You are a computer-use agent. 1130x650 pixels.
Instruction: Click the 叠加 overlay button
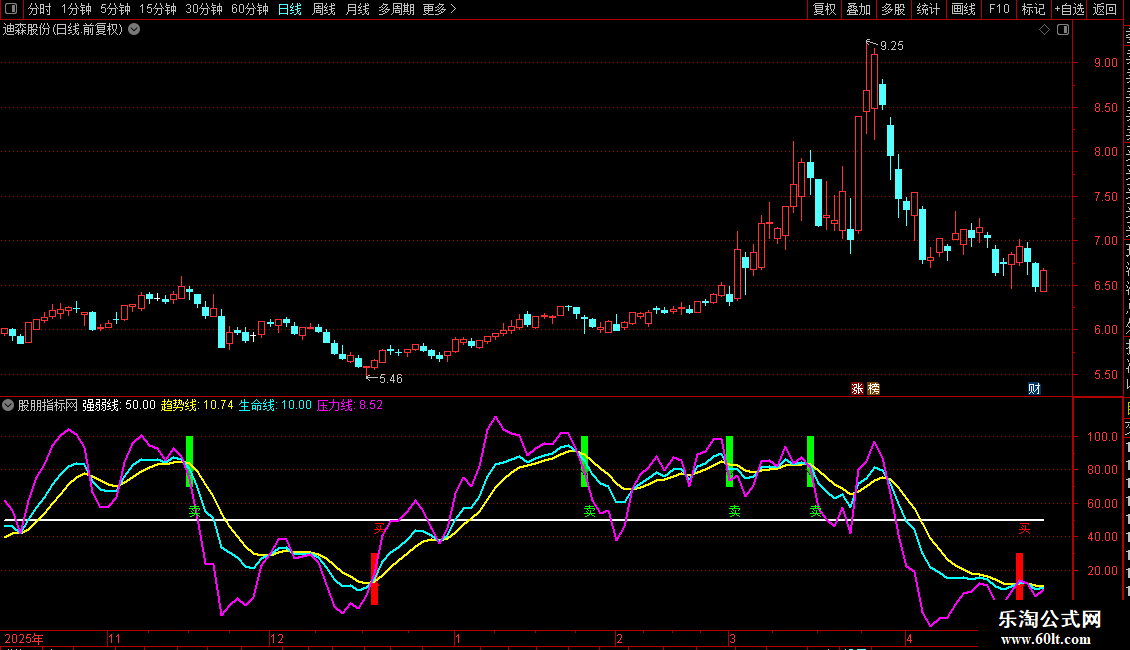pos(858,9)
